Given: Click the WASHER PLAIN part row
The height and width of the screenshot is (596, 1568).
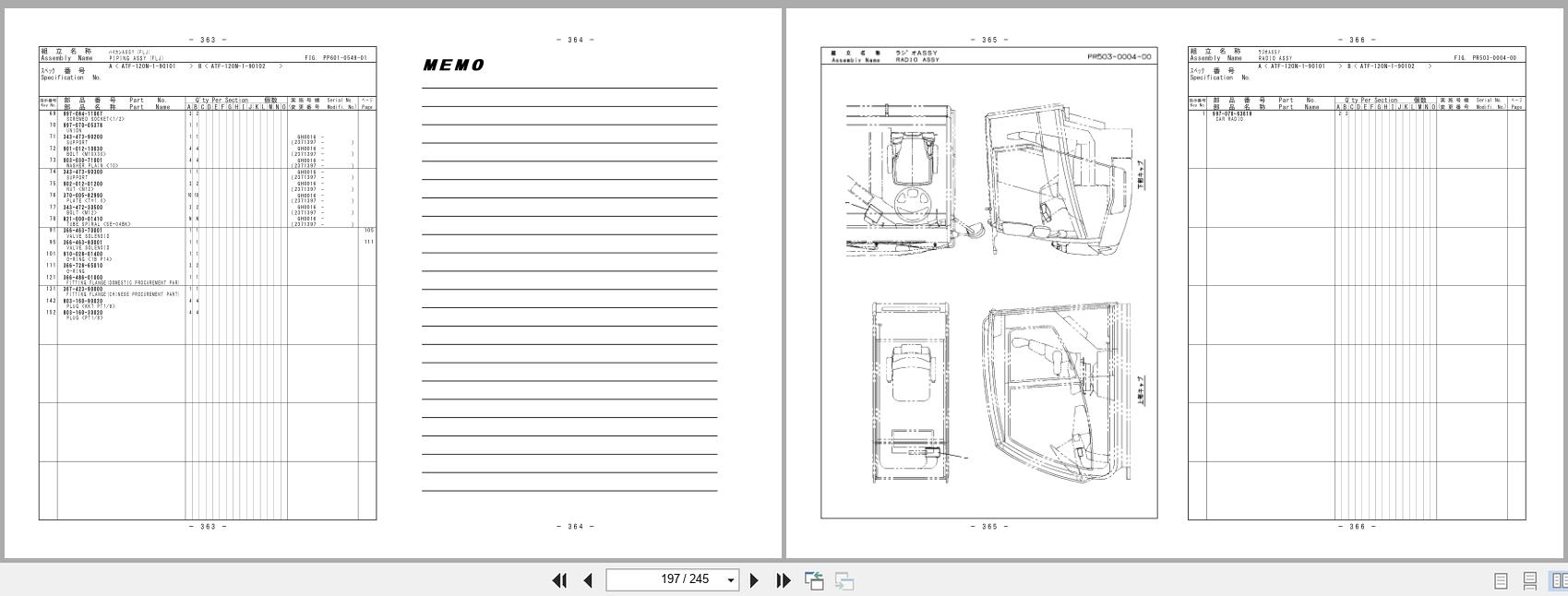Looking at the screenshot, I should pyautogui.click(x=207, y=163).
